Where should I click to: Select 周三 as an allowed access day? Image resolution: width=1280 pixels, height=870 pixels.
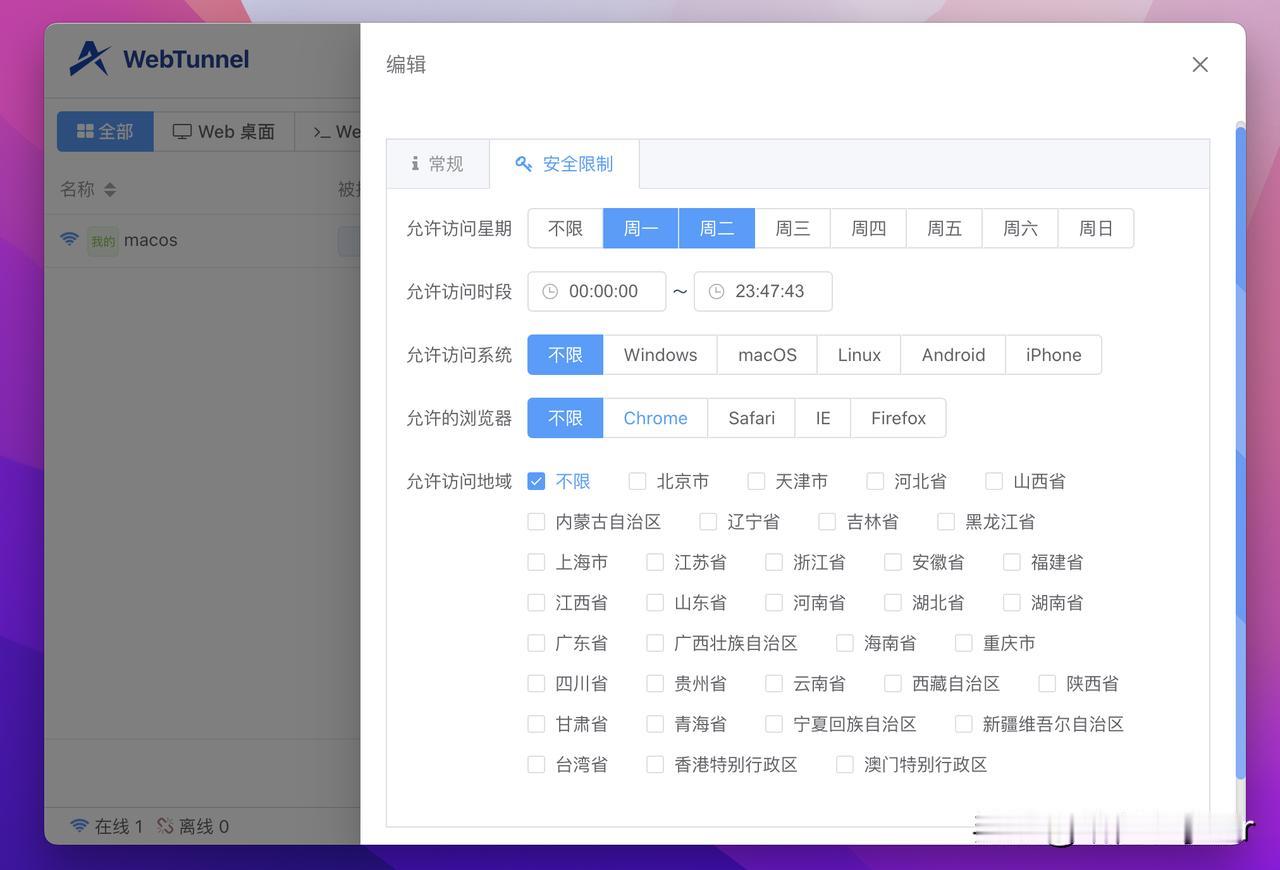[792, 227]
